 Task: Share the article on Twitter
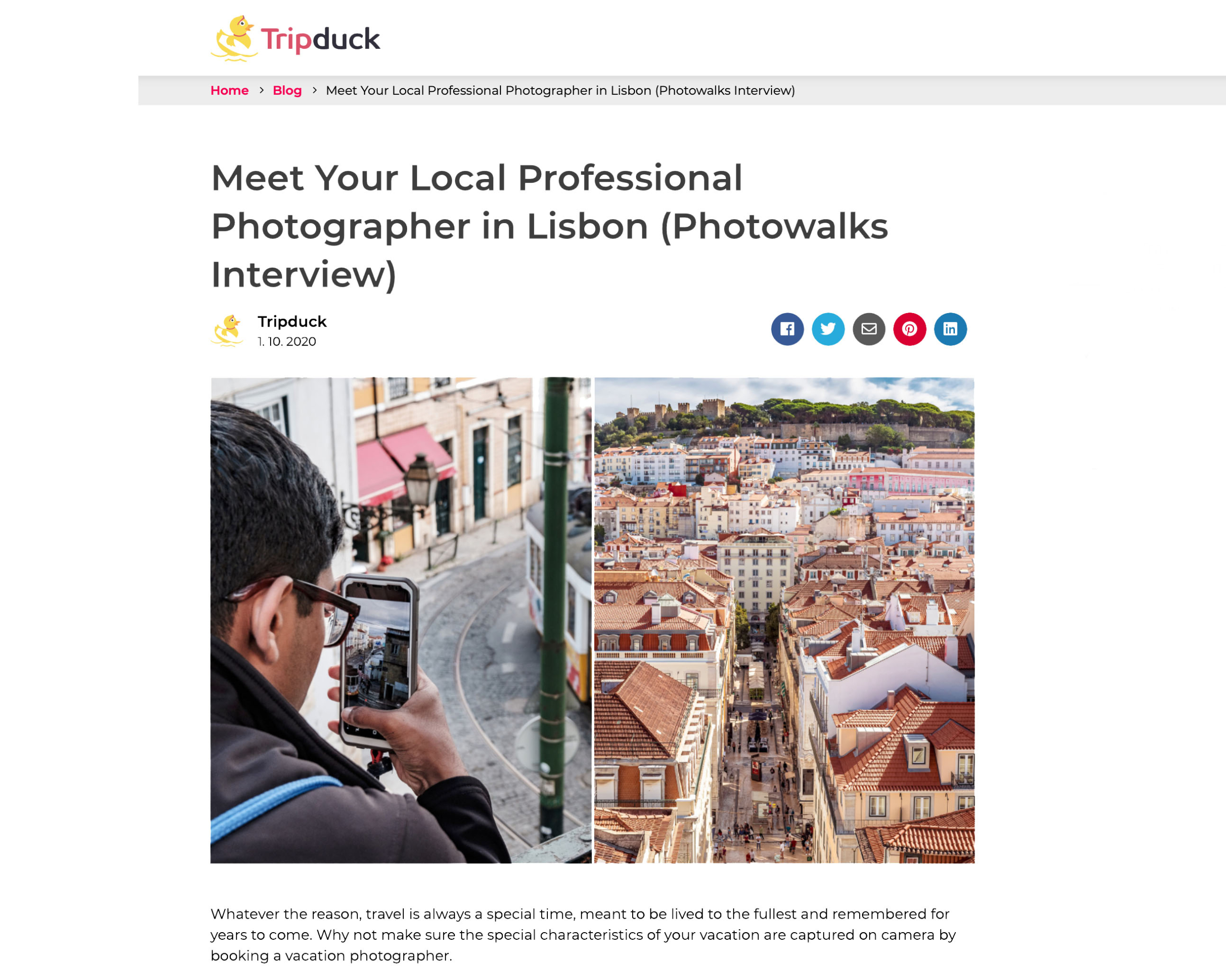pos(828,329)
